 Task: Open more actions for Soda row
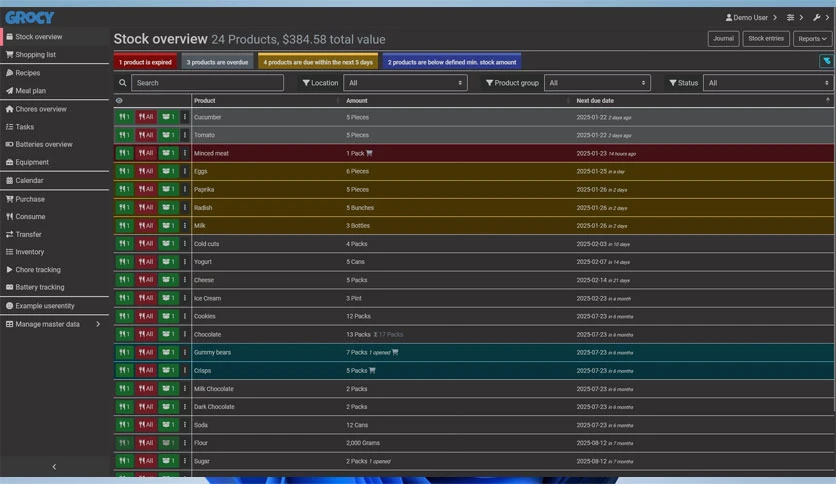pos(185,425)
